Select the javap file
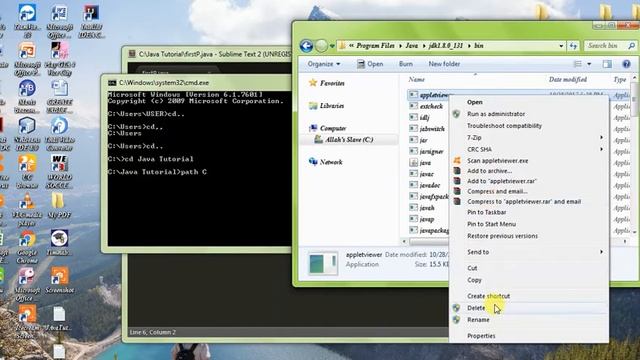Screen dimensions: 640x360 pos(422,219)
